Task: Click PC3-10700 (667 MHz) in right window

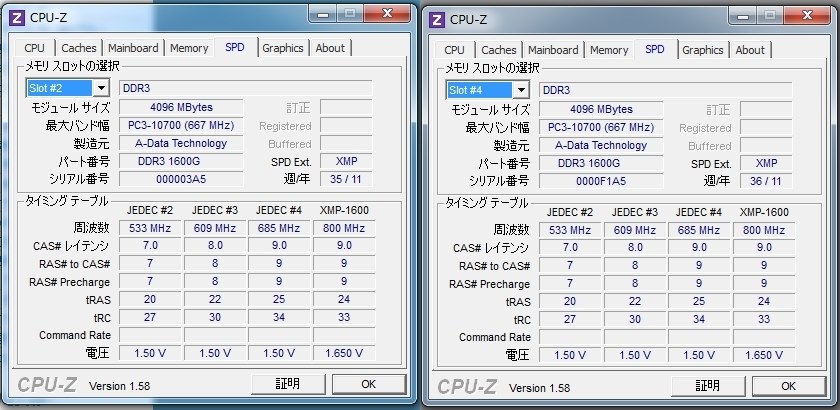Action: pos(601,128)
